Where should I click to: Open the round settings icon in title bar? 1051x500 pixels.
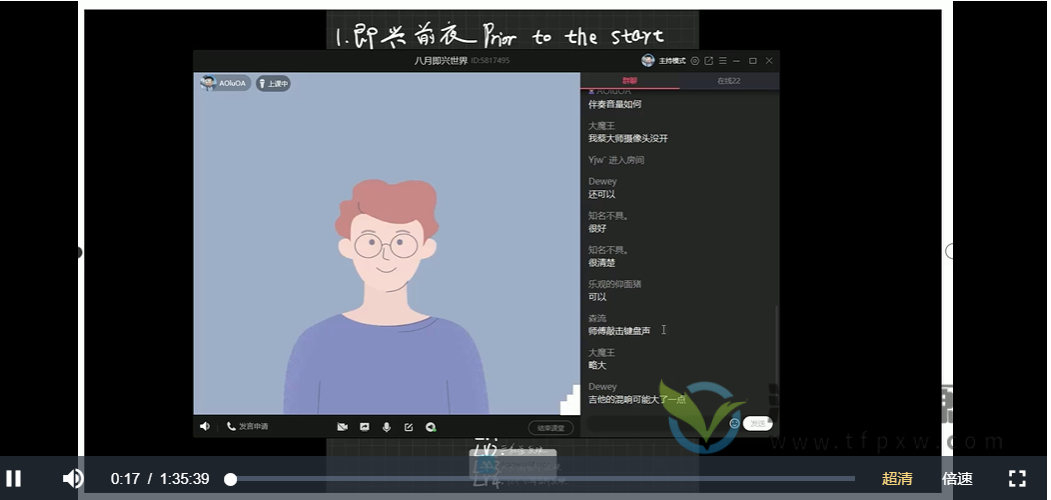pyautogui.click(x=695, y=60)
